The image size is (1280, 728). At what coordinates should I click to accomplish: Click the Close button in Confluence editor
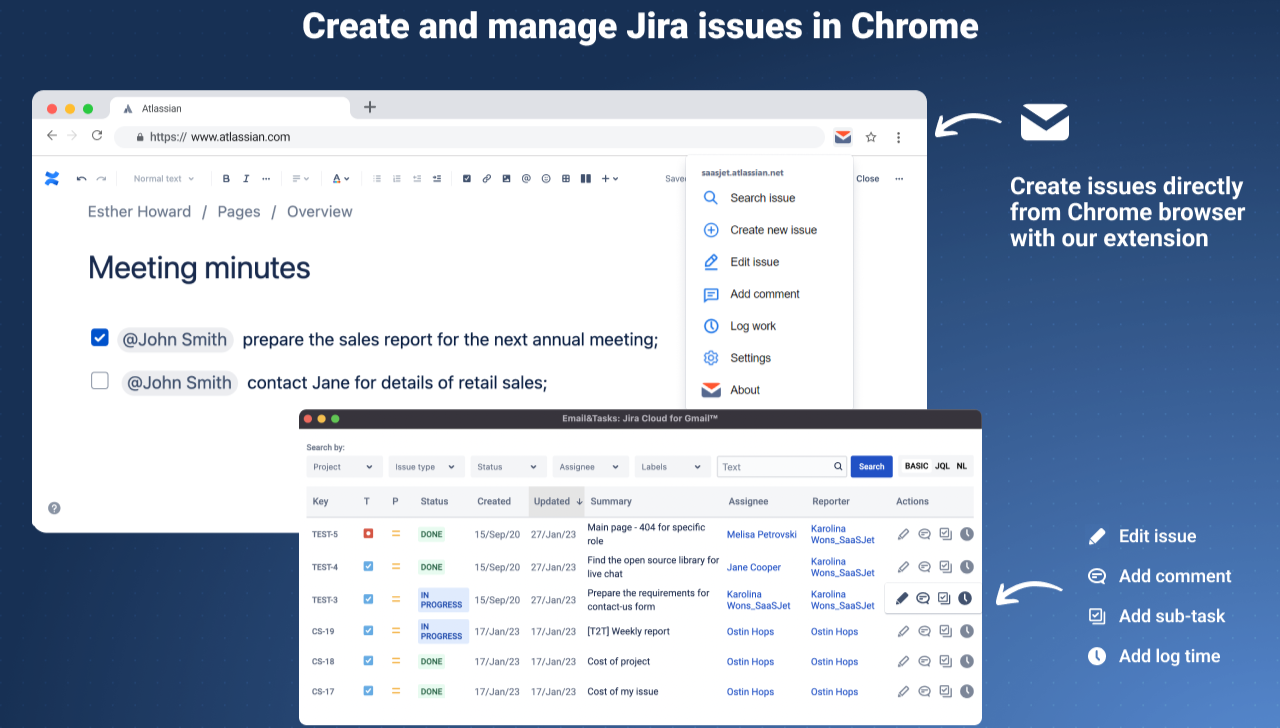868,179
